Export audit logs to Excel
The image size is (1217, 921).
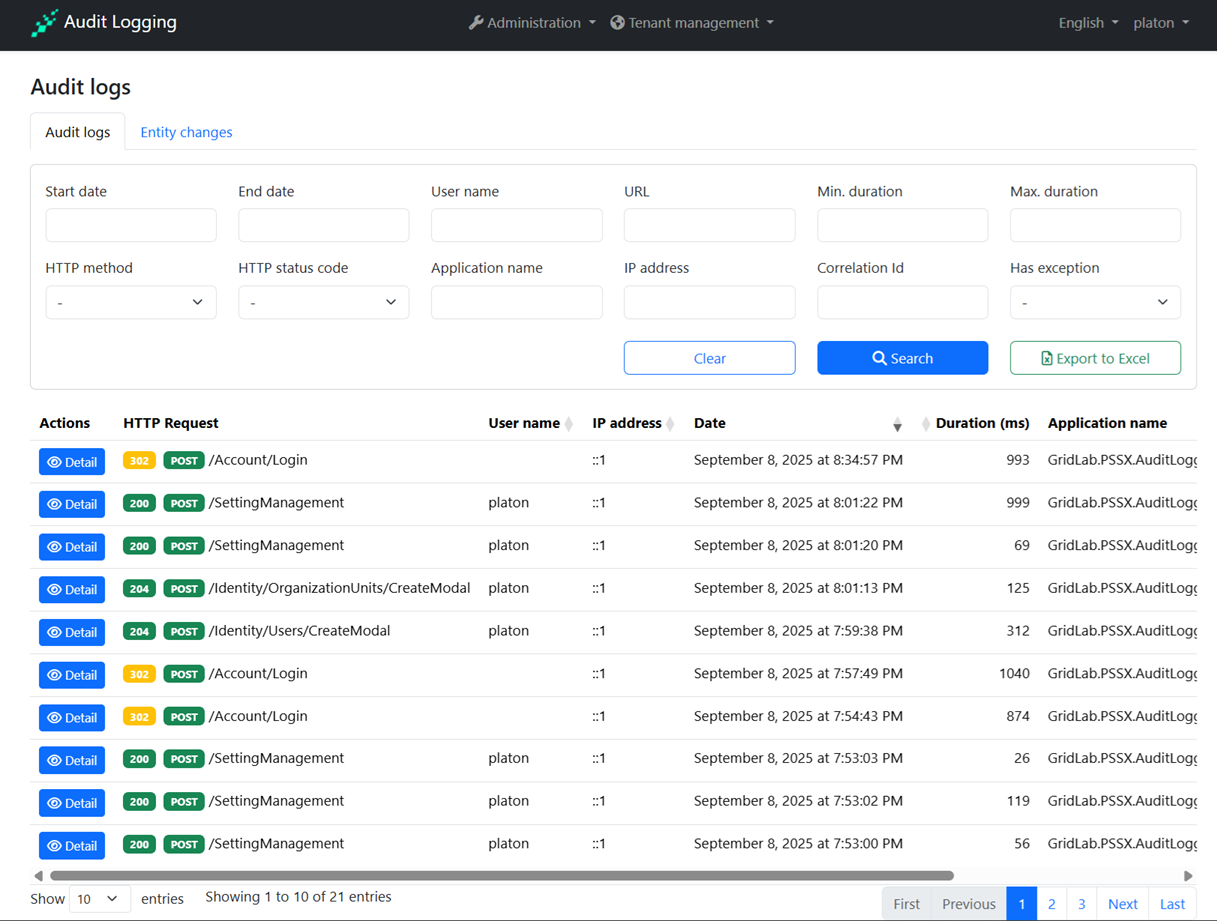point(1095,358)
